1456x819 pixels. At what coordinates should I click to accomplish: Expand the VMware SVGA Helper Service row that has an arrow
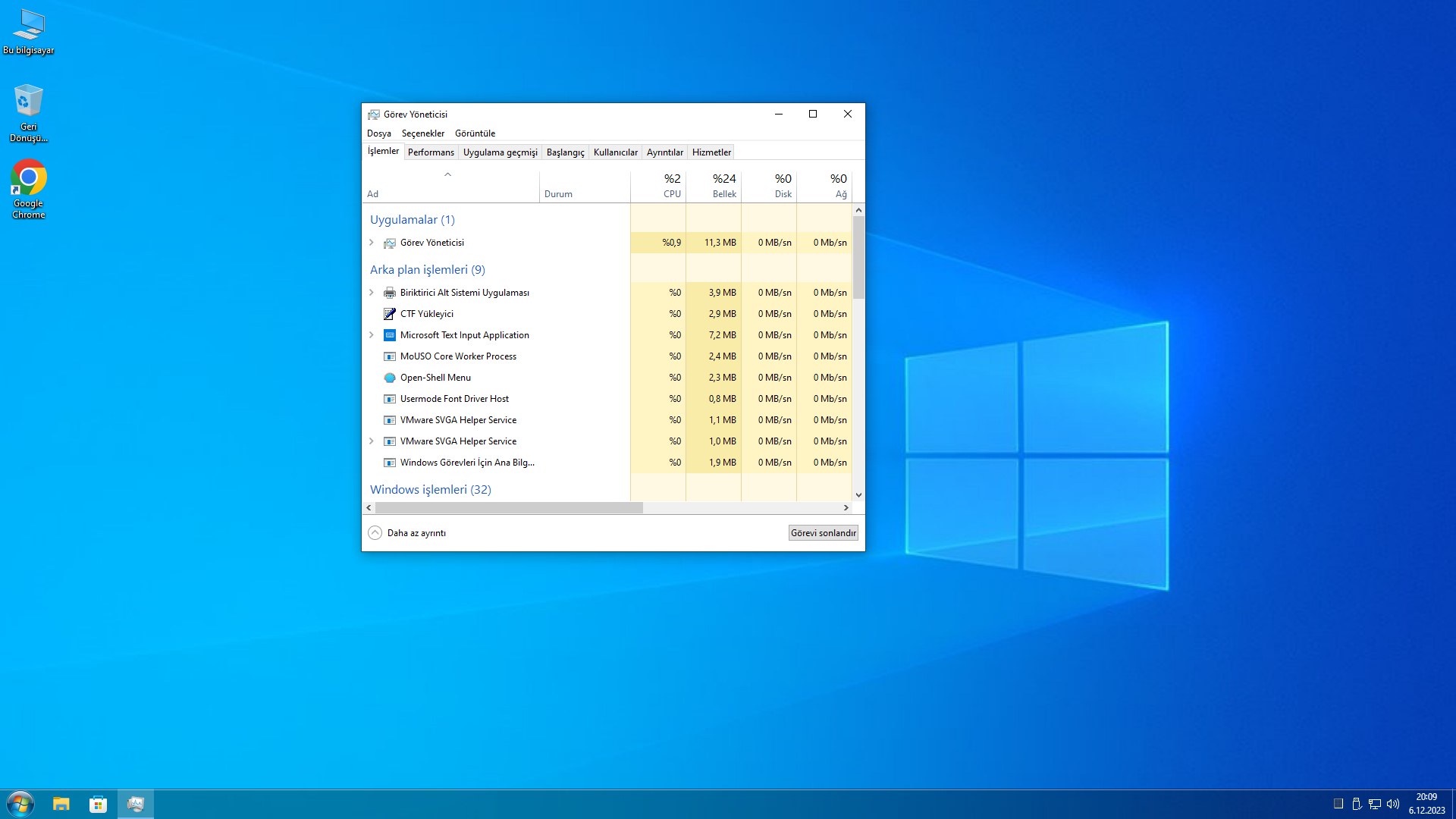372,441
